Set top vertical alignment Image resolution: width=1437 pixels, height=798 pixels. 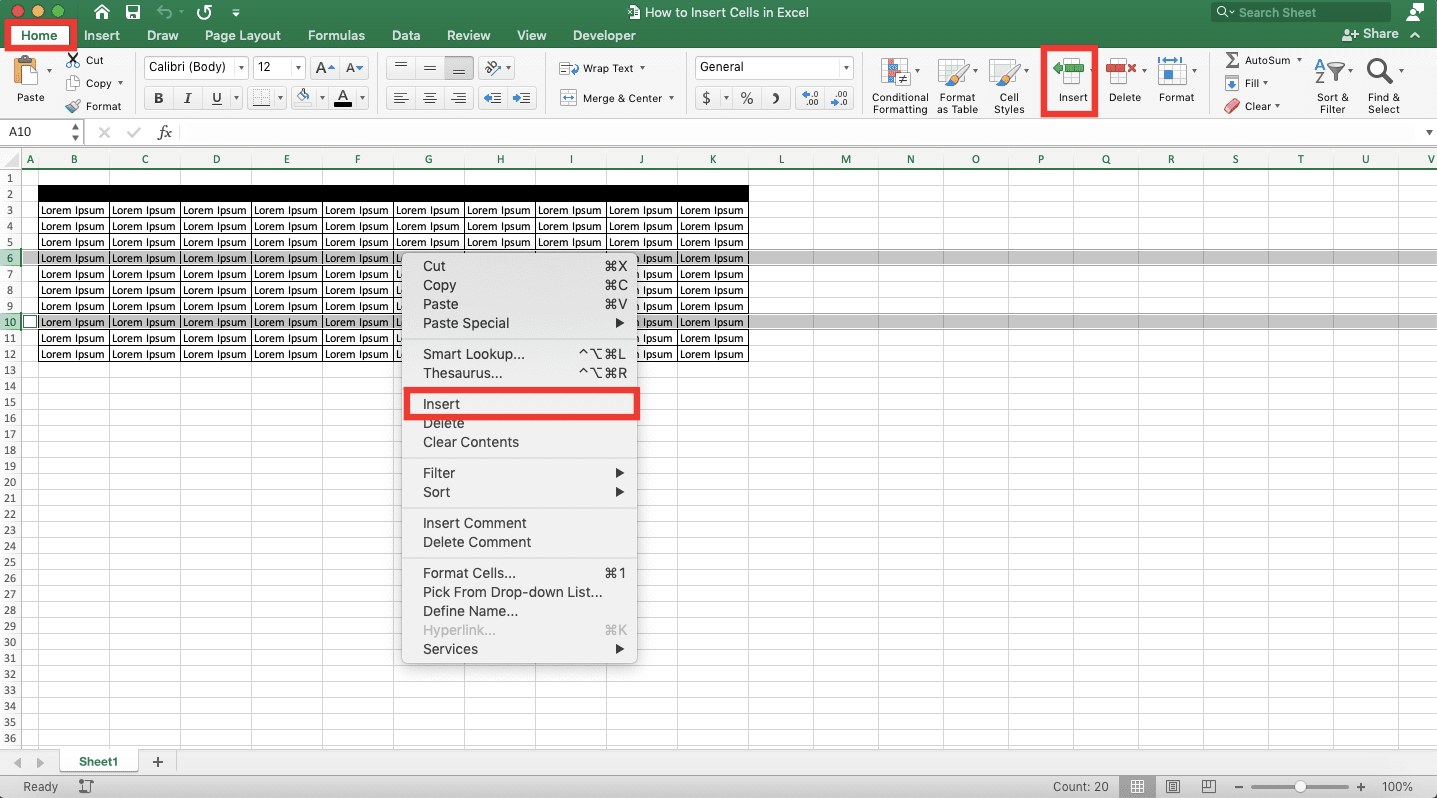click(x=401, y=68)
